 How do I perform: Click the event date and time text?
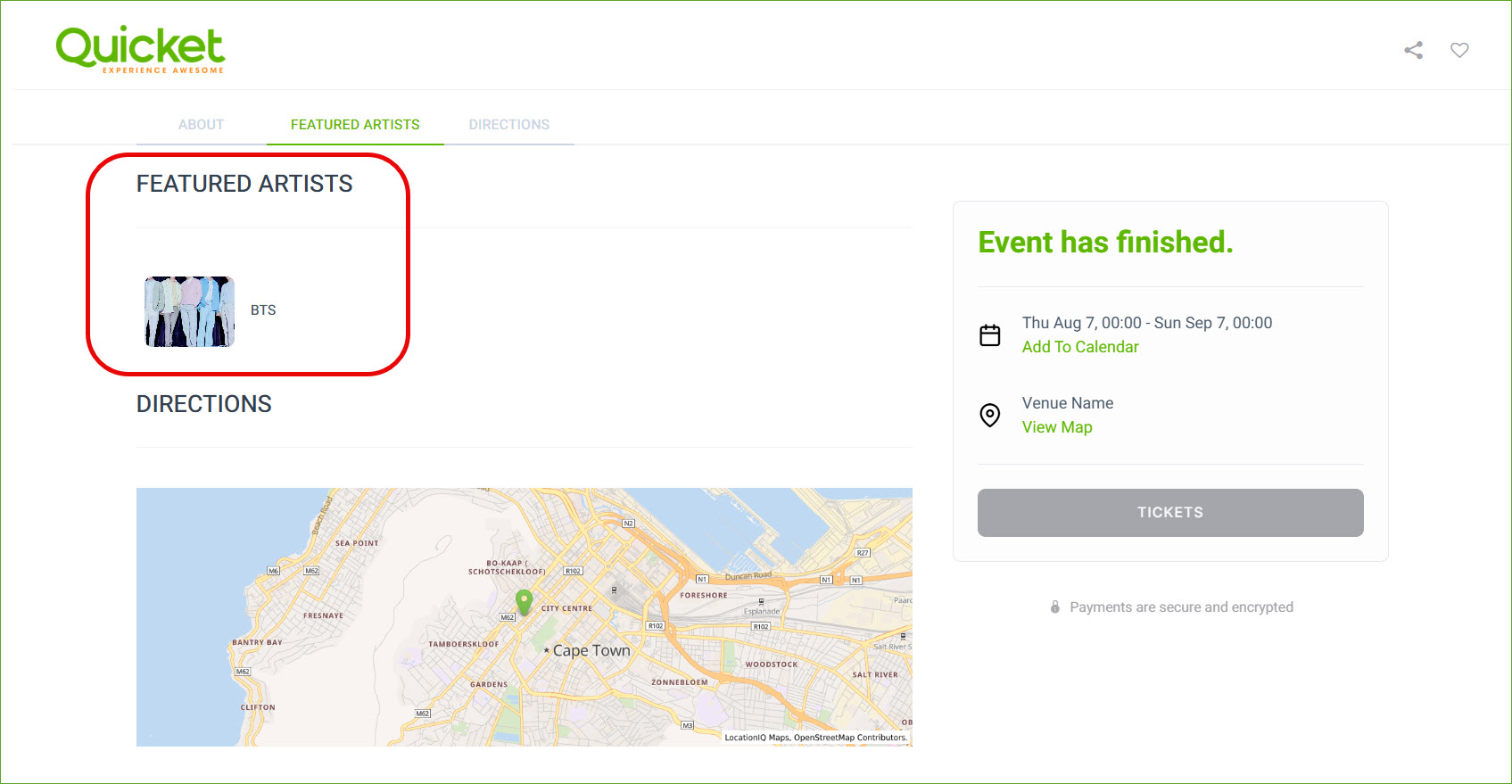(1147, 323)
